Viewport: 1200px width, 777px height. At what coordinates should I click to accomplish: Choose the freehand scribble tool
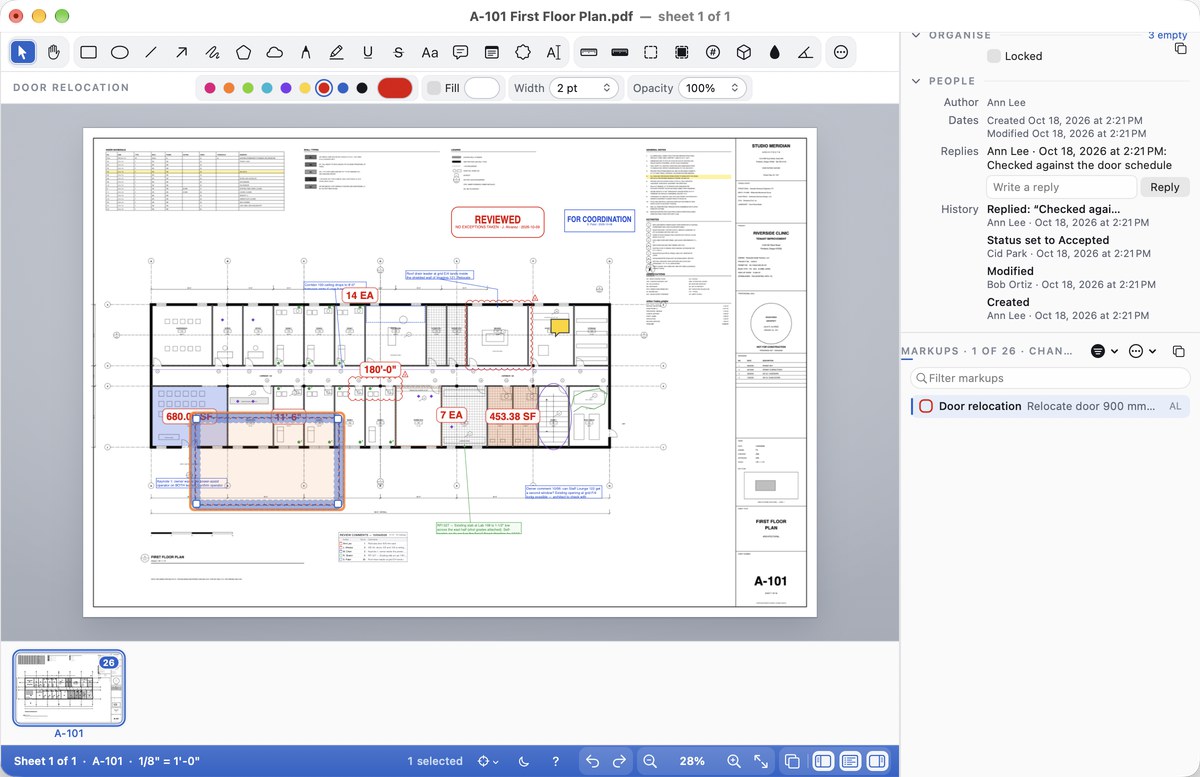[212, 52]
